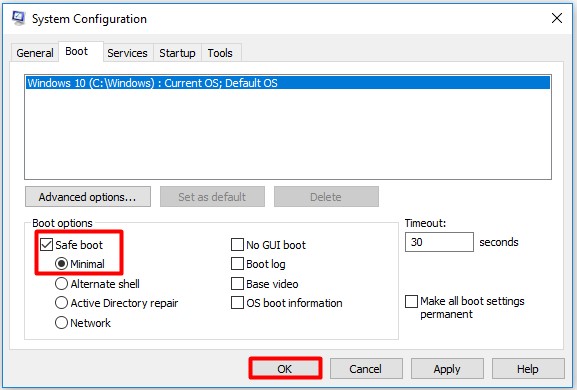
Task: Select the Startup tab
Action: pos(177,53)
